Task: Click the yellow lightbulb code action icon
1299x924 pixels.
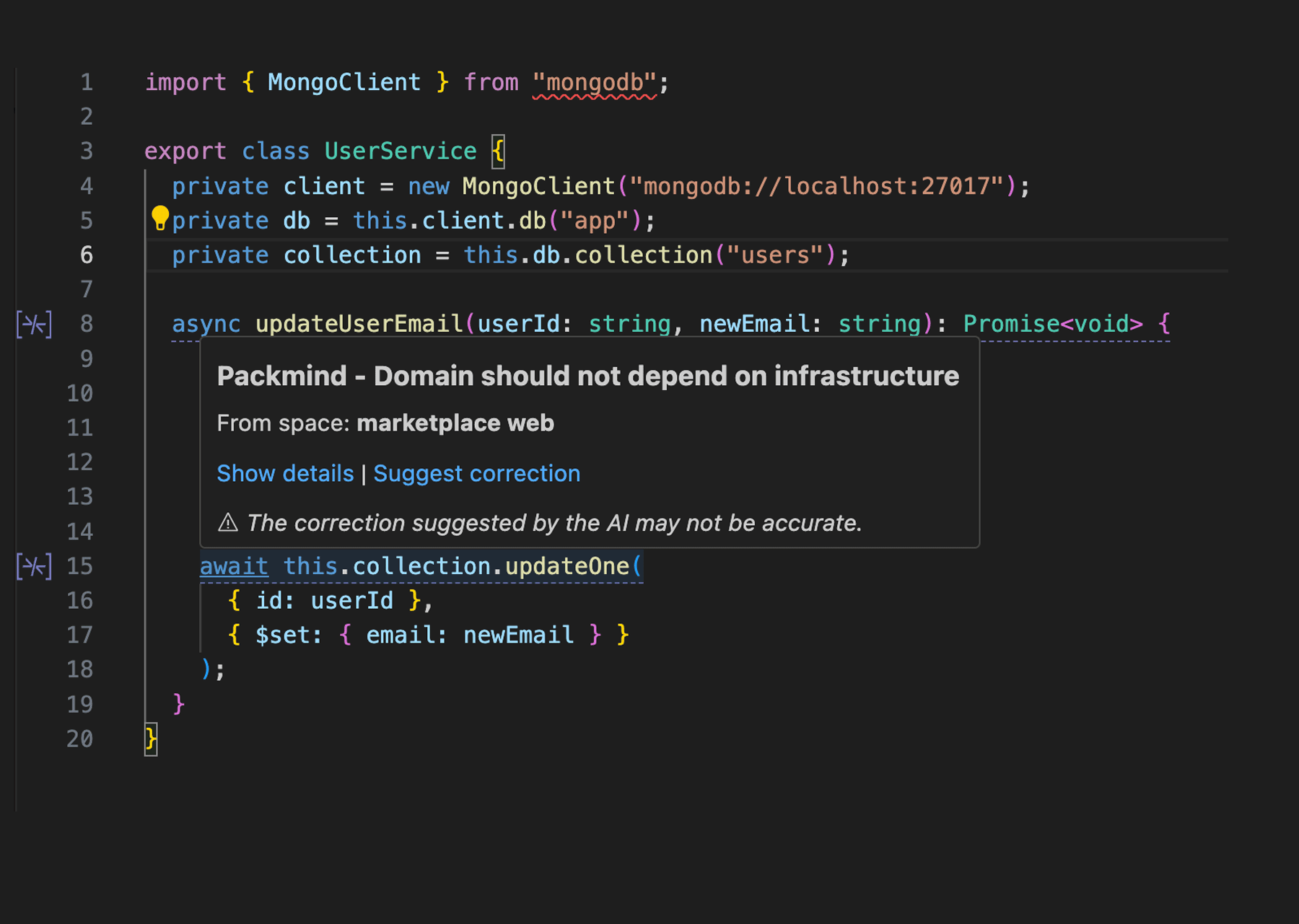Action: pyautogui.click(x=159, y=217)
